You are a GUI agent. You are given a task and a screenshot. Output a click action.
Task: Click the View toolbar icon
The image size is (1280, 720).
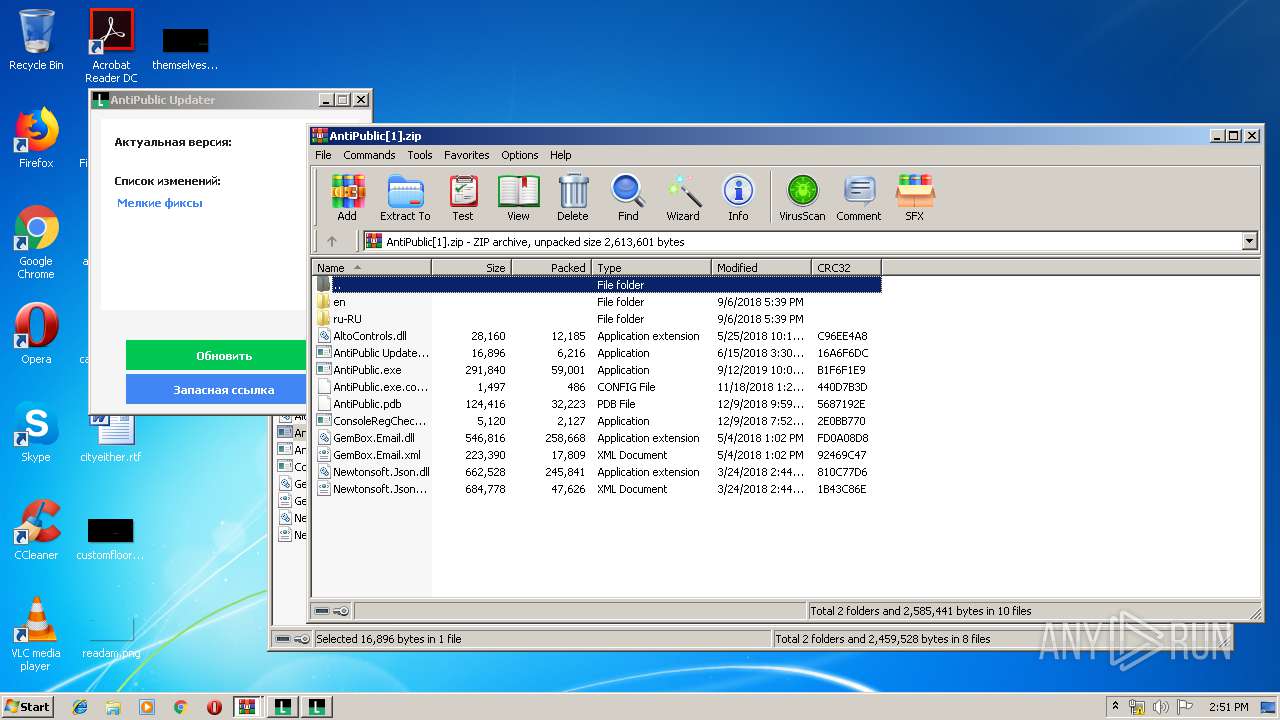pyautogui.click(x=518, y=197)
